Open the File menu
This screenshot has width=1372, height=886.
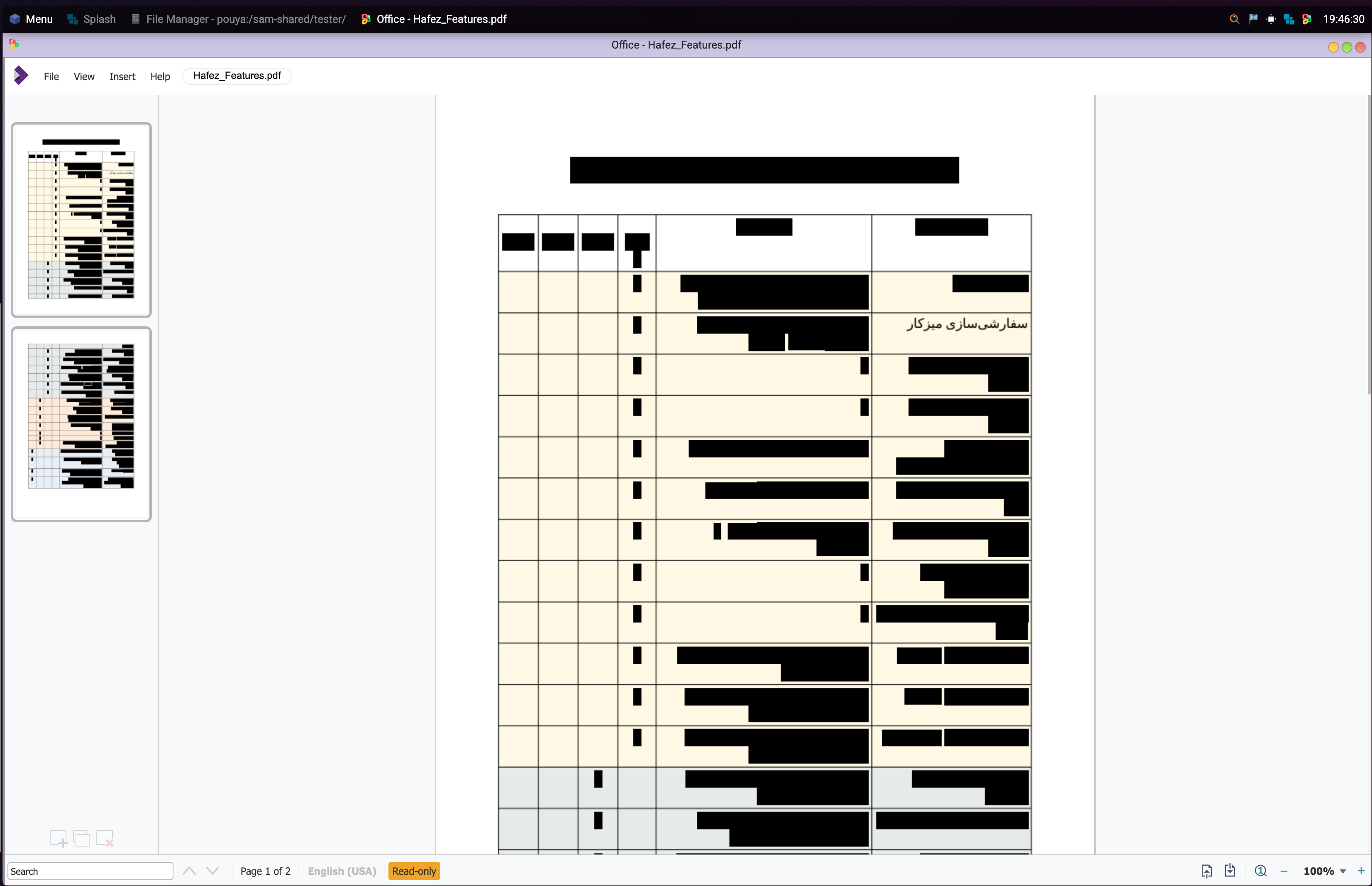click(51, 76)
